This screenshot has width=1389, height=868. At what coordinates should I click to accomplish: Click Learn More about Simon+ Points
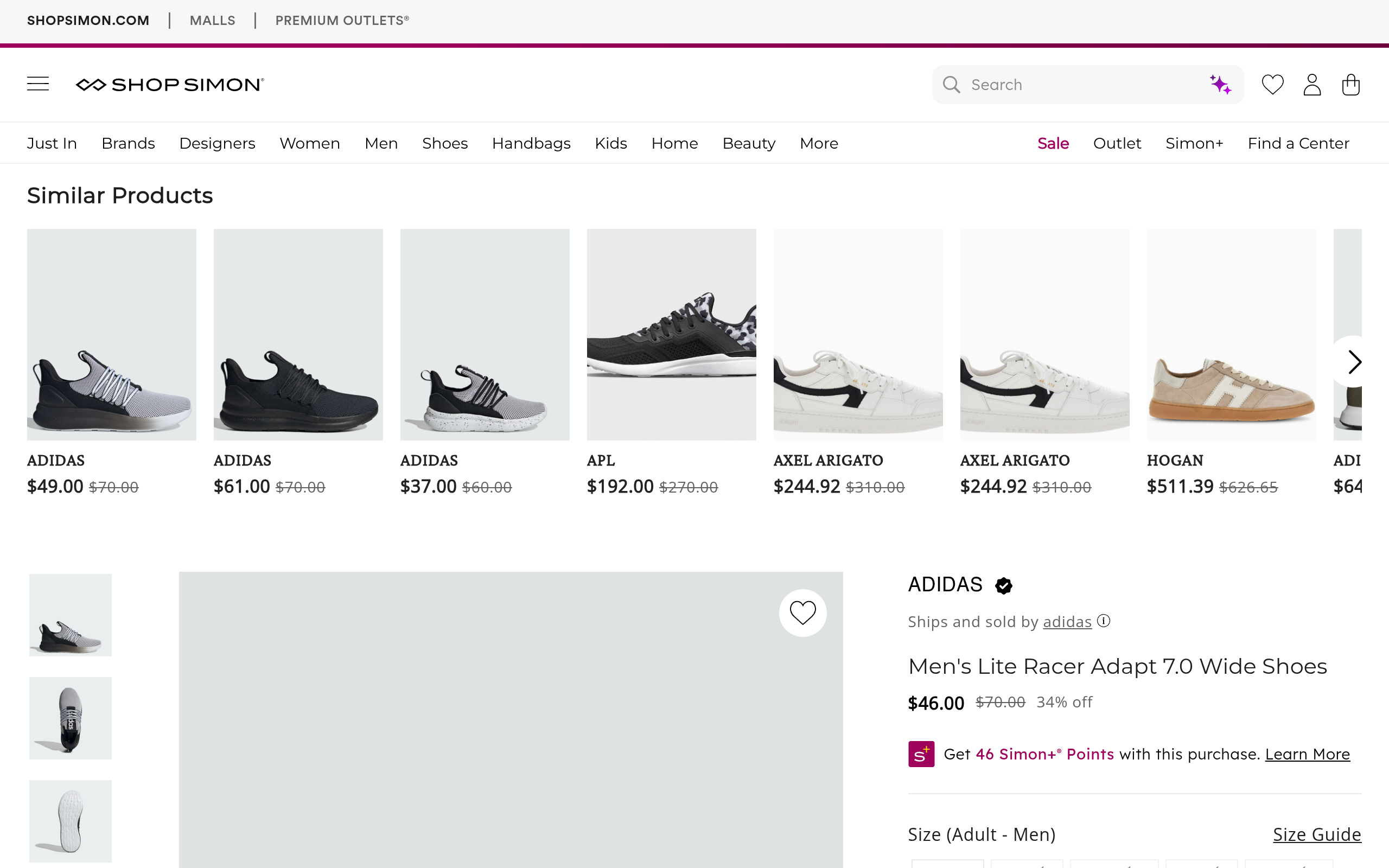1308,754
